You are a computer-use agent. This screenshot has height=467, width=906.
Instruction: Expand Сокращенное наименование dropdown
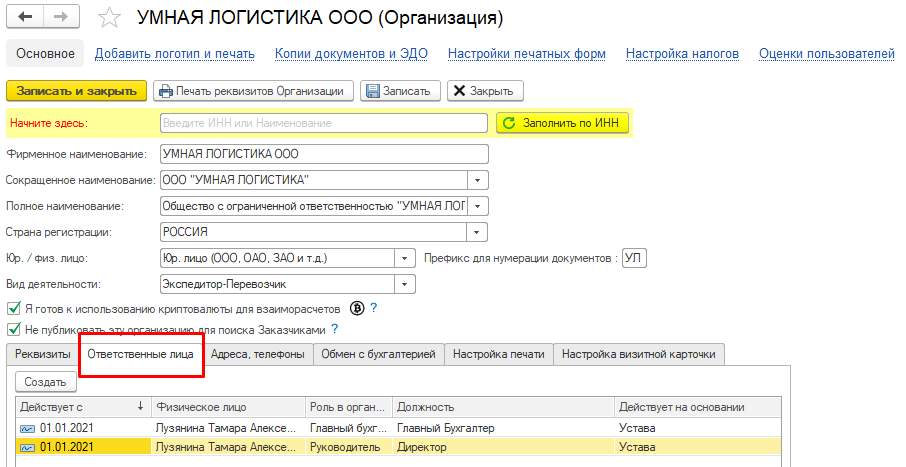pos(477,180)
